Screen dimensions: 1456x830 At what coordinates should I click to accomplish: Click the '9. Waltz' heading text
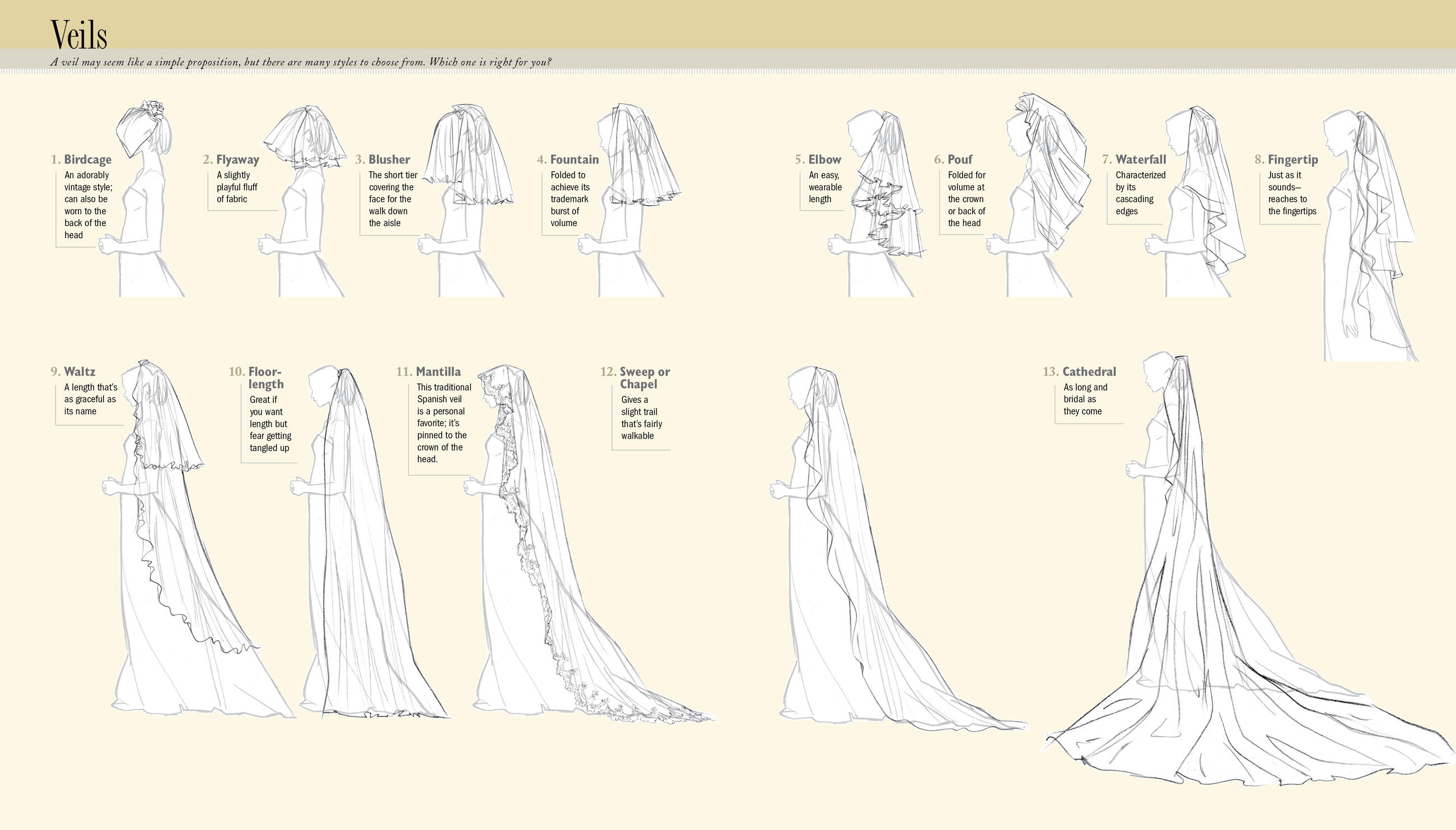(x=73, y=372)
